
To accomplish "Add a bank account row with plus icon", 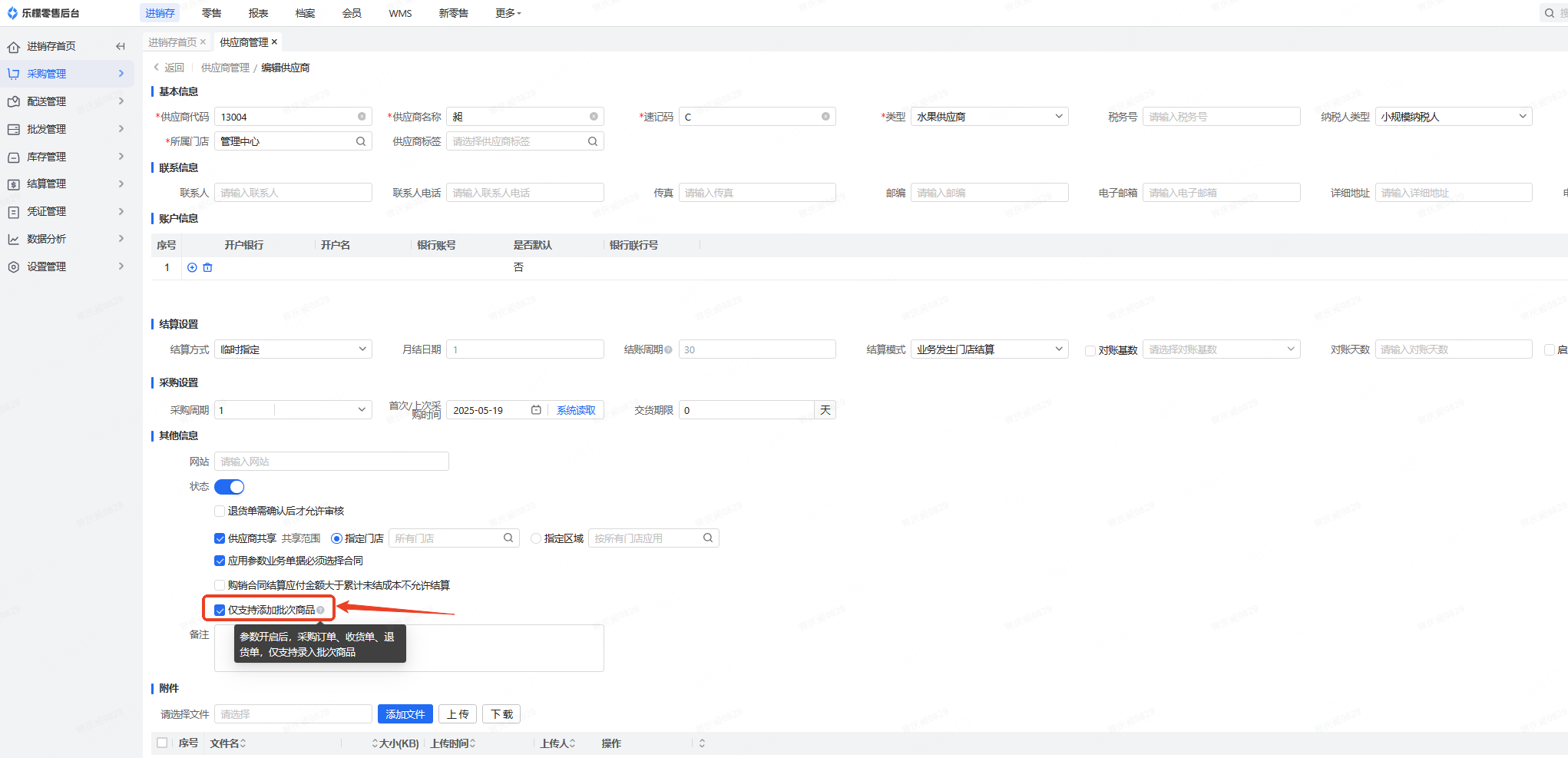I will [x=192, y=267].
